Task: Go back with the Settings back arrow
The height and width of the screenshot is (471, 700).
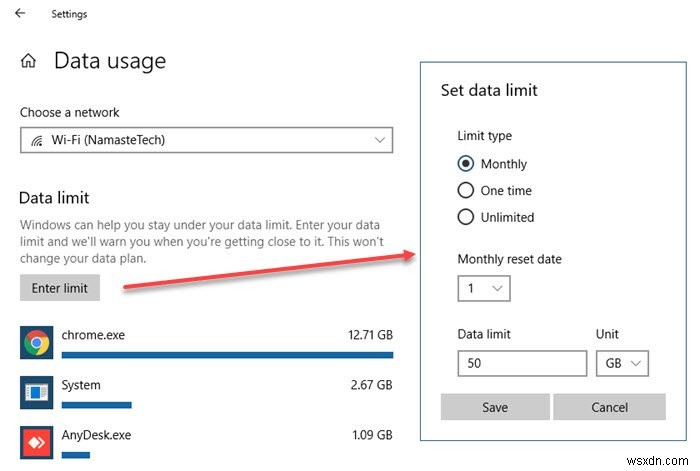Action: click(x=20, y=13)
